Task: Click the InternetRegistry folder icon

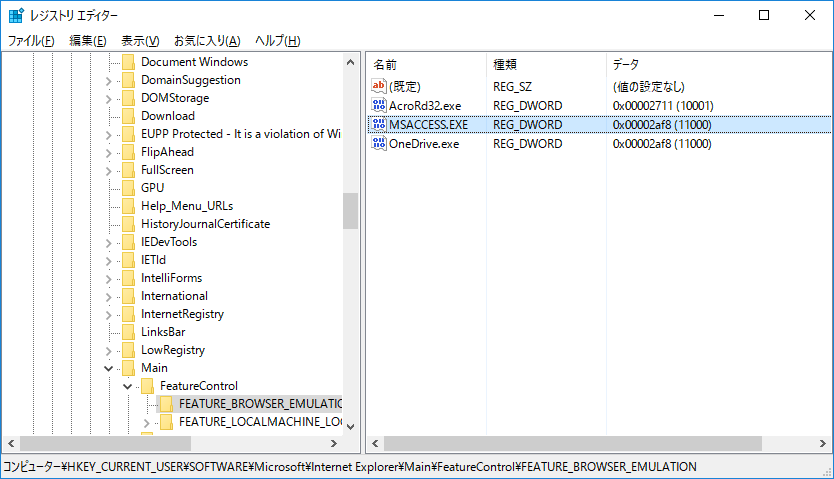Action: [x=128, y=314]
